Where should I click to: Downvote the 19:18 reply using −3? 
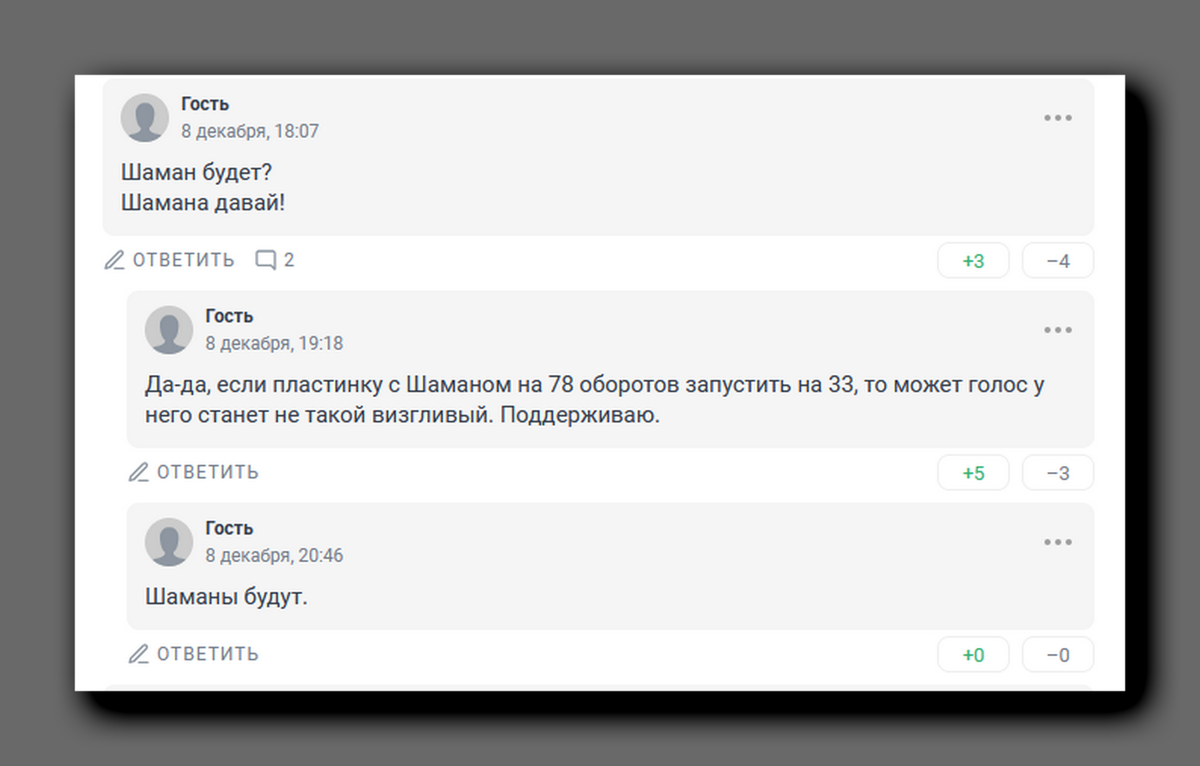pos(1057,472)
